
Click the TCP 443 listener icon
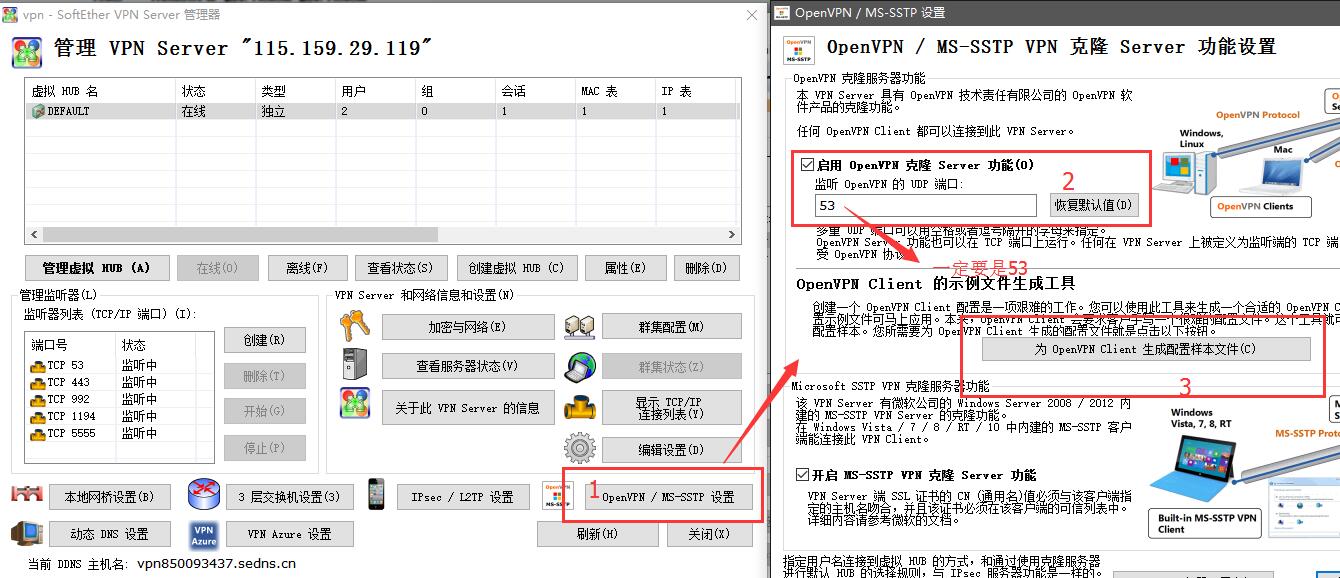tap(38, 382)
